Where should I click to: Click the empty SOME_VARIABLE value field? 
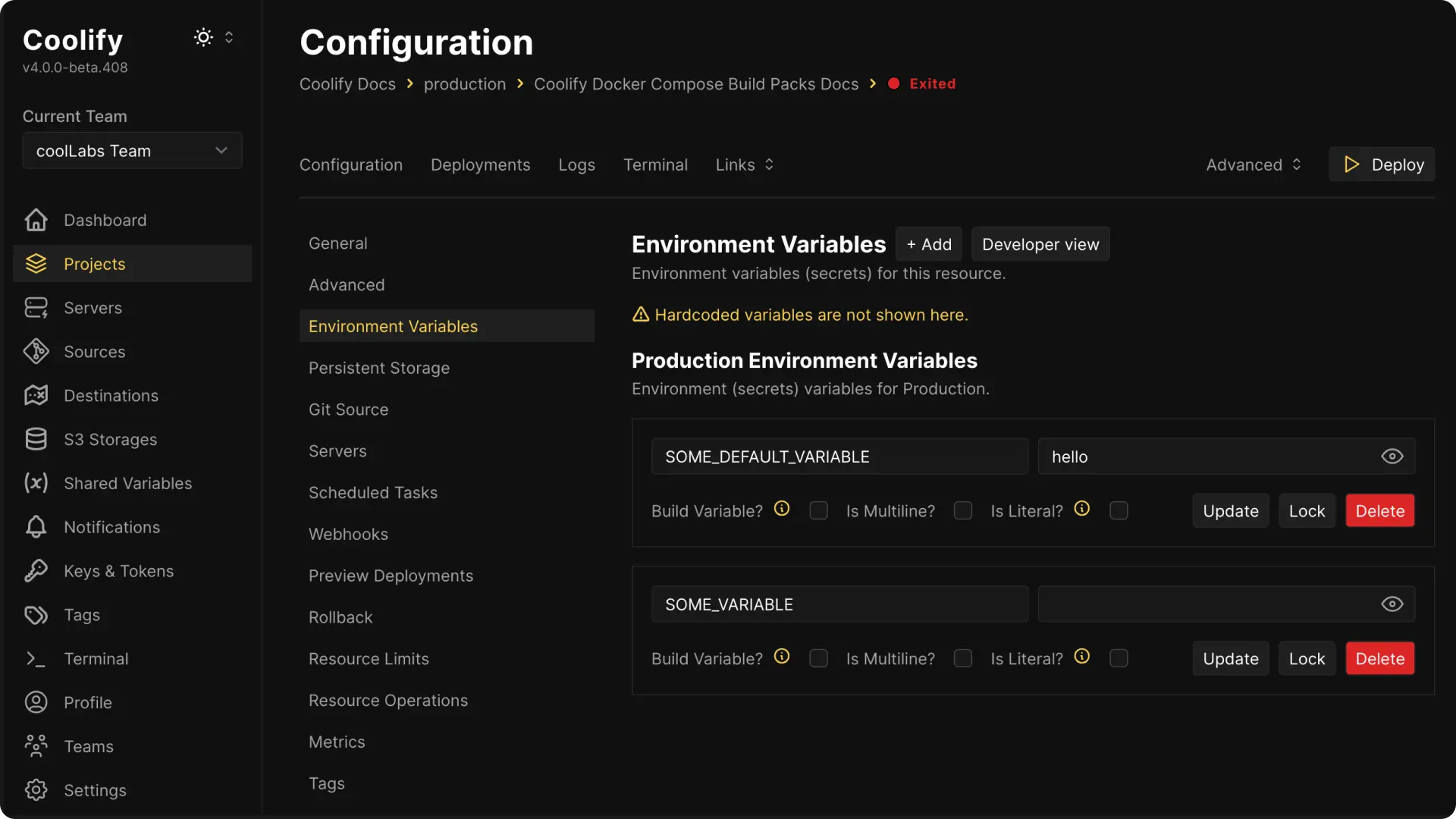point(1206,604)
